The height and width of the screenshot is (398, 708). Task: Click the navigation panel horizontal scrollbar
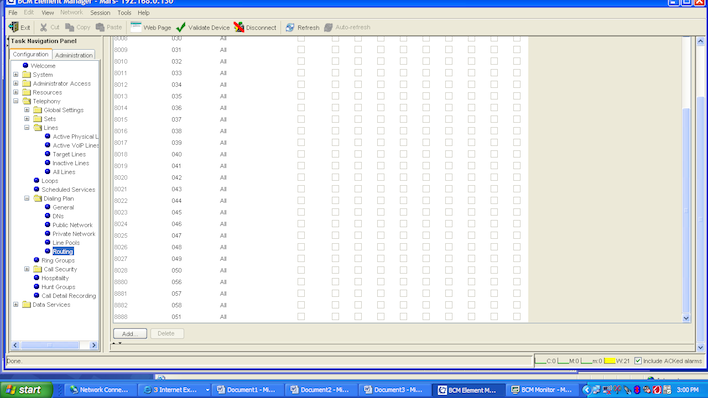tap(54, 345)
